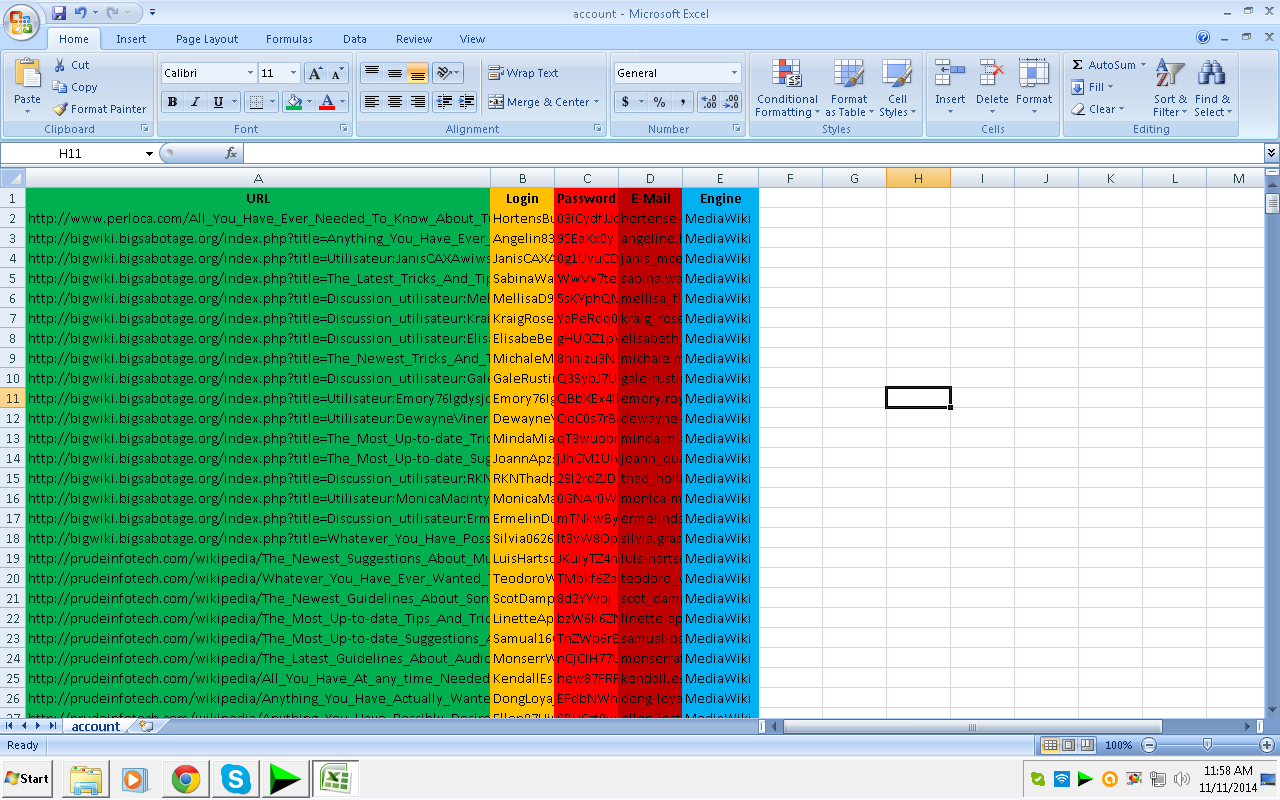Save the workbook from Quick Access Toolbar
Image resolution: width=1280 pixels, height=800 pixels.
coord(59,13)
